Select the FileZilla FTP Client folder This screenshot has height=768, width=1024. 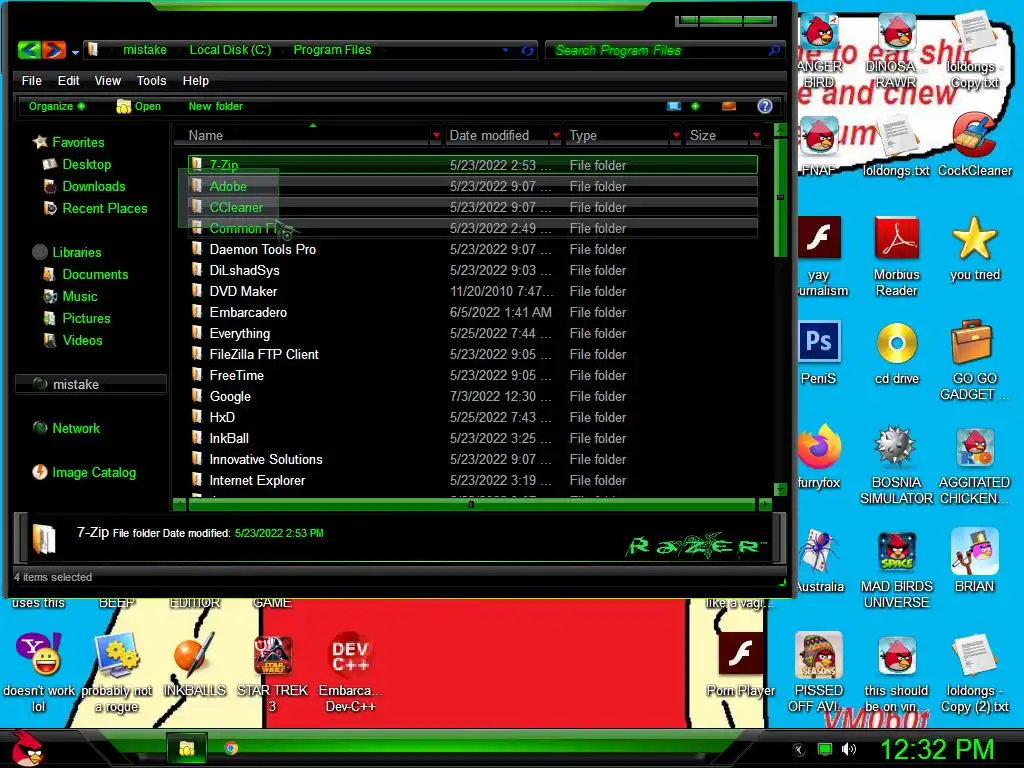473,355
